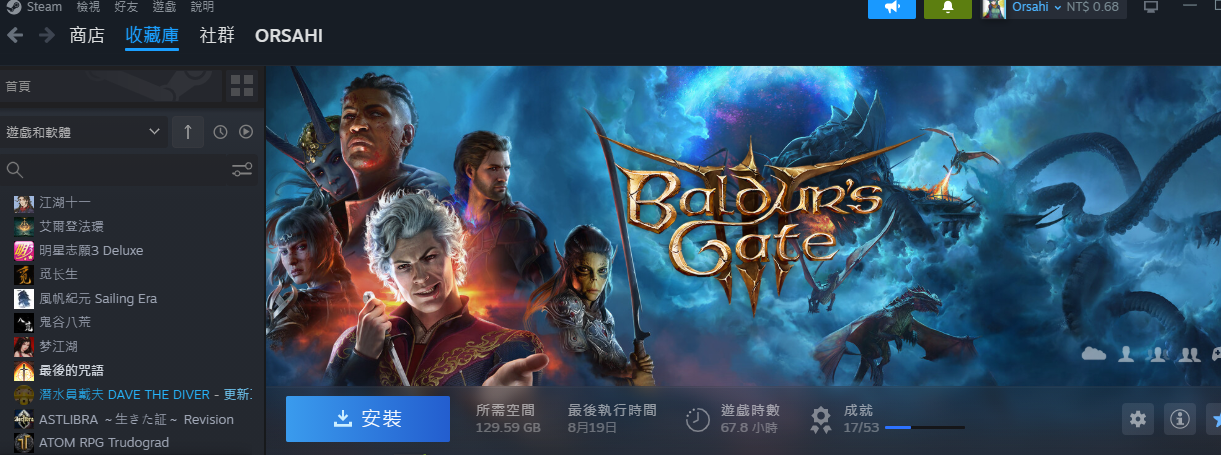Open the Orsahi account dropdown
1221x455 pixels.
1054,8
